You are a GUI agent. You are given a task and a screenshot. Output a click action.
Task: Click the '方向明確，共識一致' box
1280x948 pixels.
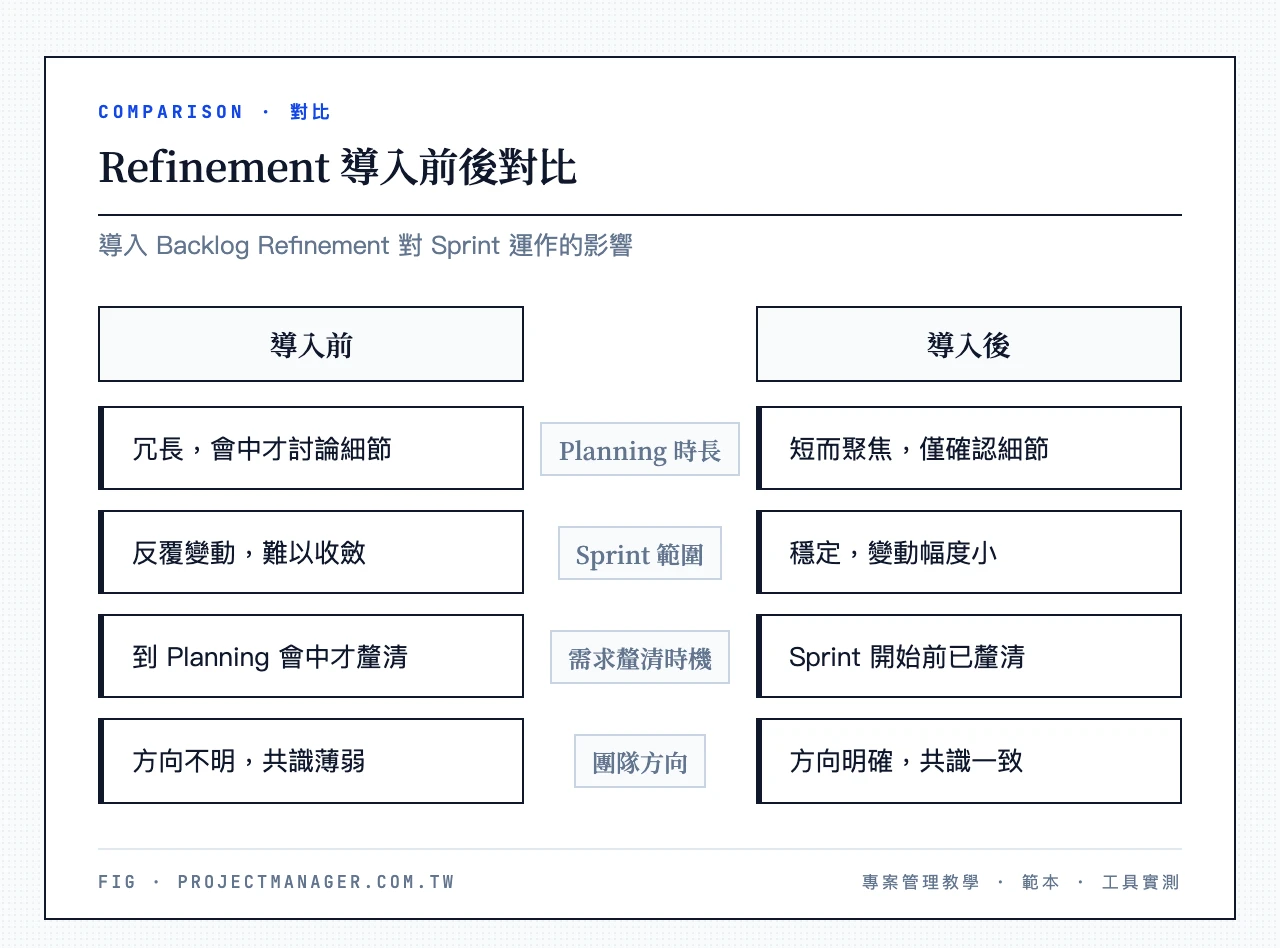tap(969, 761)
